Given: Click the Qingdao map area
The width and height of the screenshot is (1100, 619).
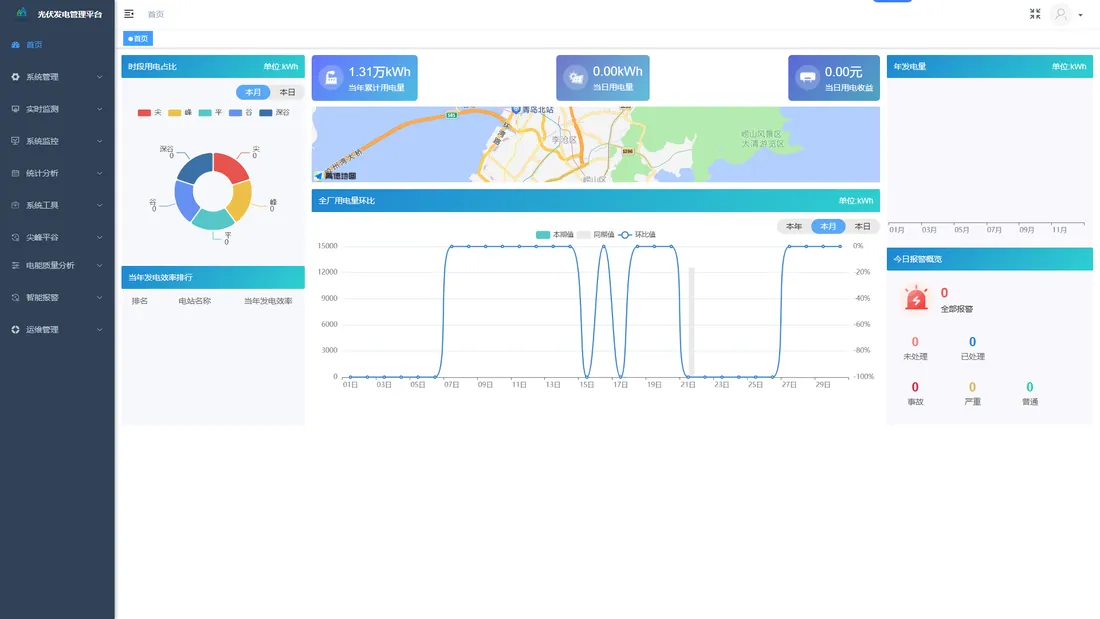Looking at the screenshot, I should (x=596, y=145).
